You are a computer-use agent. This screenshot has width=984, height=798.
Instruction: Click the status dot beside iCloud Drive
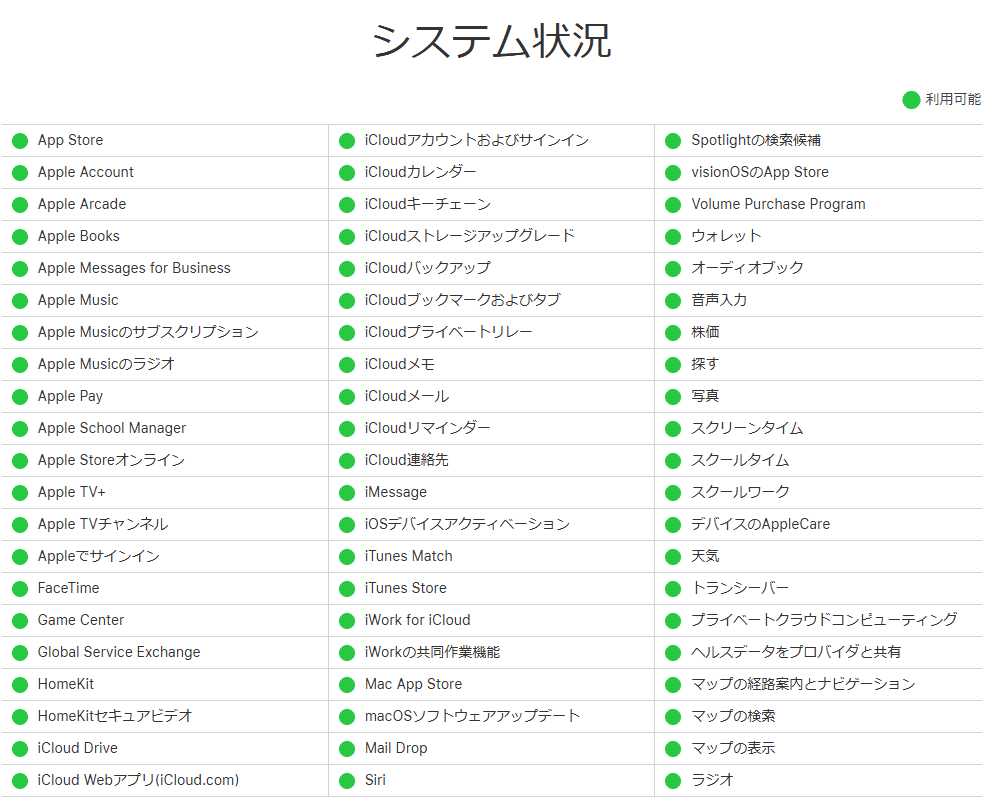click(20, 749)
